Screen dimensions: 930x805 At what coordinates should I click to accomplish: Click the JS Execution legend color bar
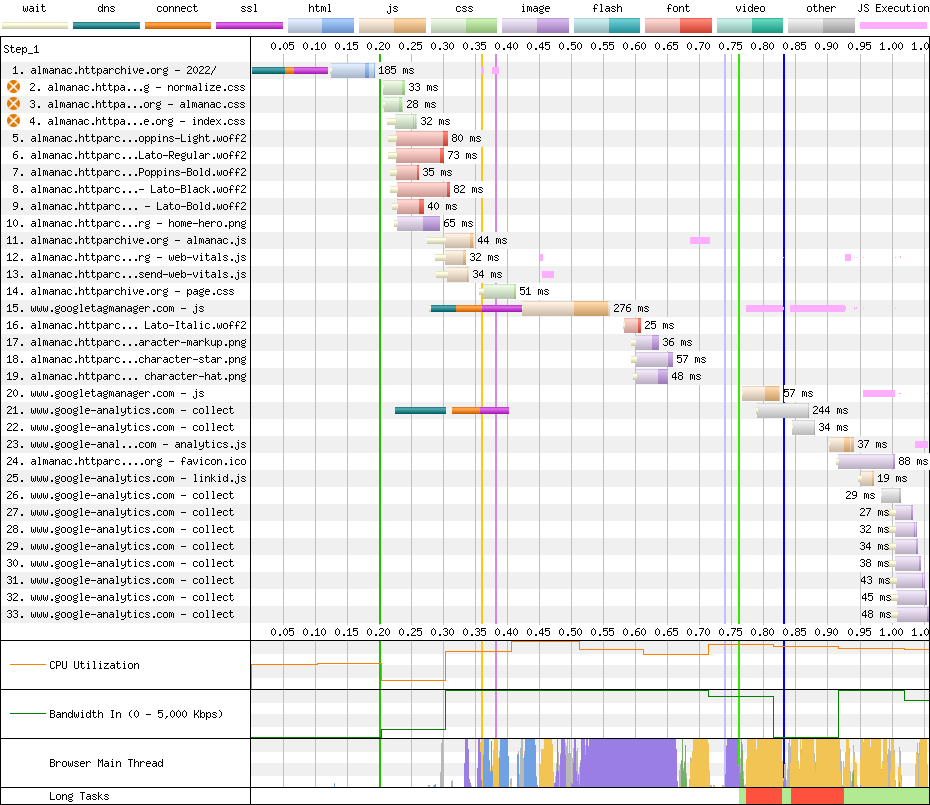893,24
